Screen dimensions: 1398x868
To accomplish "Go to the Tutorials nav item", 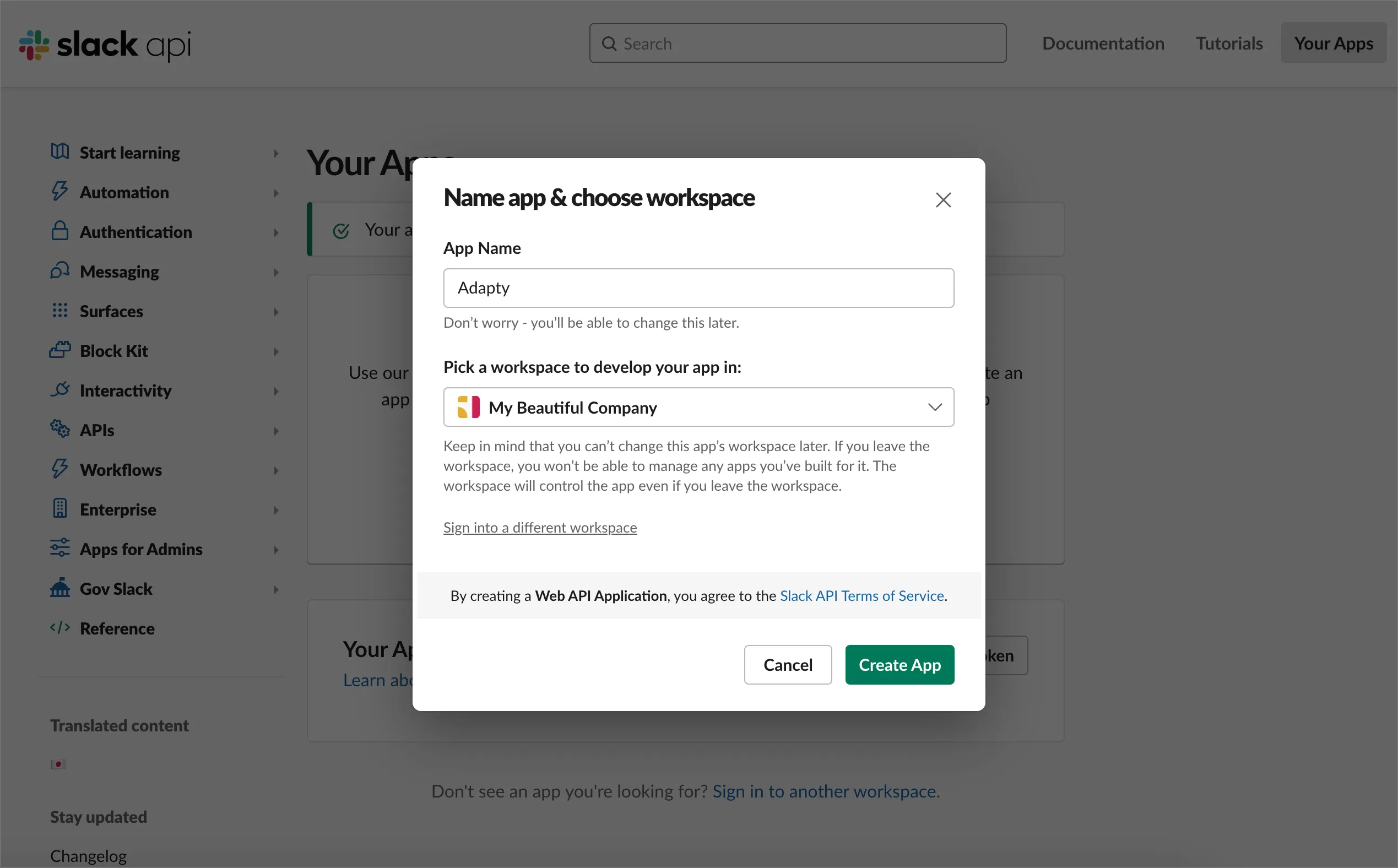I will point(1229,44).
